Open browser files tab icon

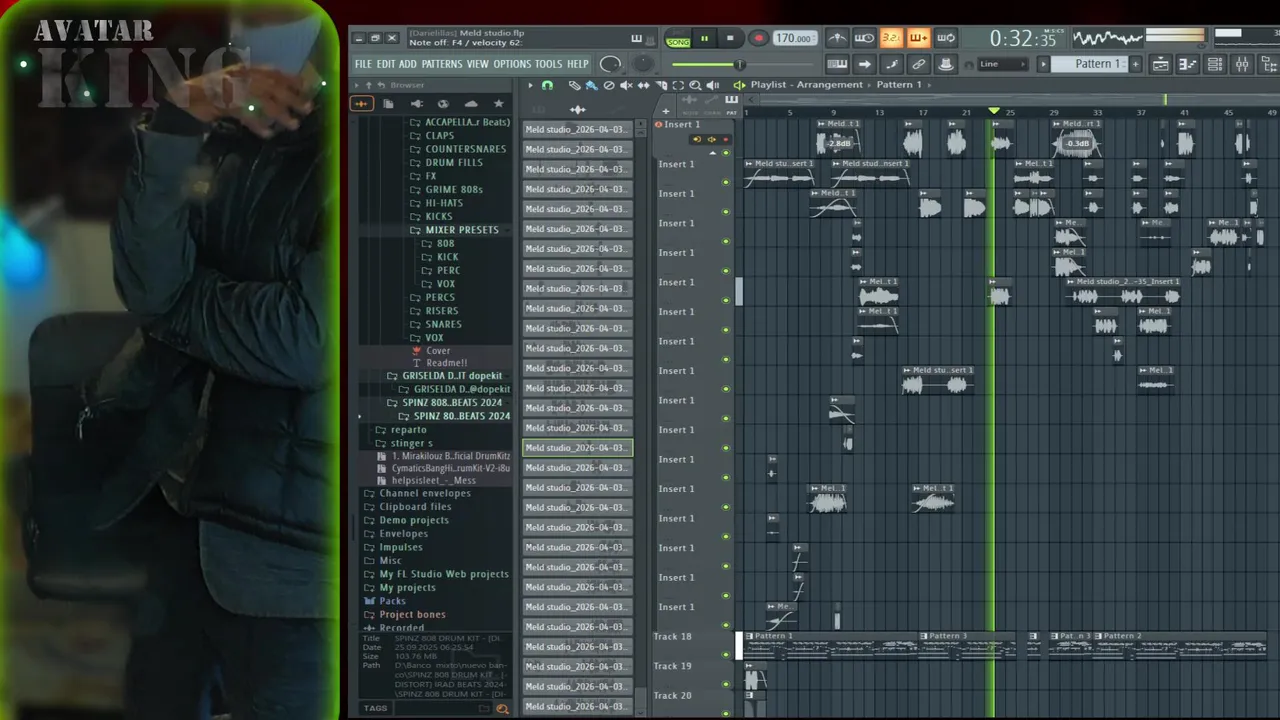[x=388, y=104]
